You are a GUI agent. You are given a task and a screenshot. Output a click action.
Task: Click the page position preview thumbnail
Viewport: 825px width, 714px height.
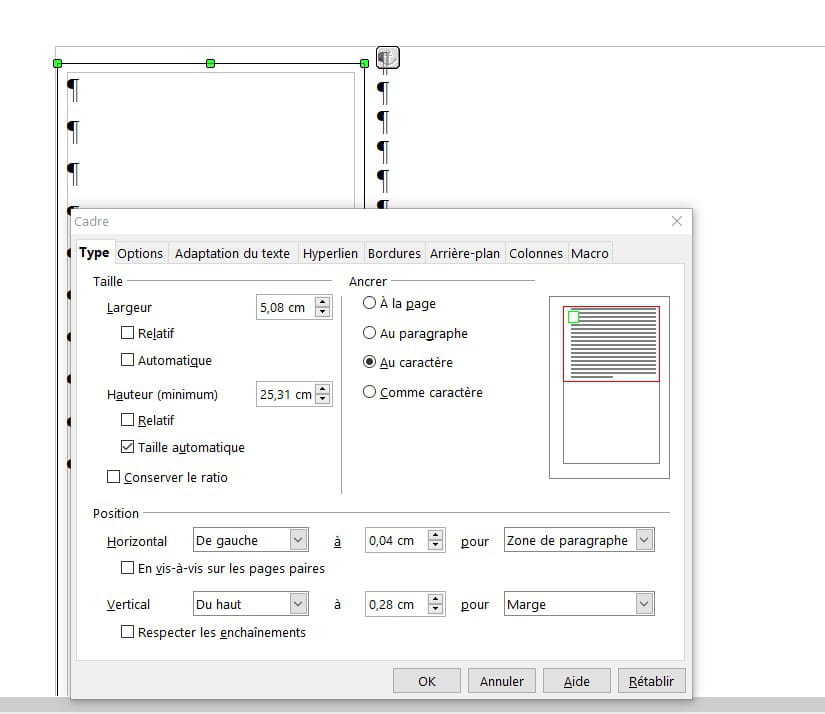(609, 387)
